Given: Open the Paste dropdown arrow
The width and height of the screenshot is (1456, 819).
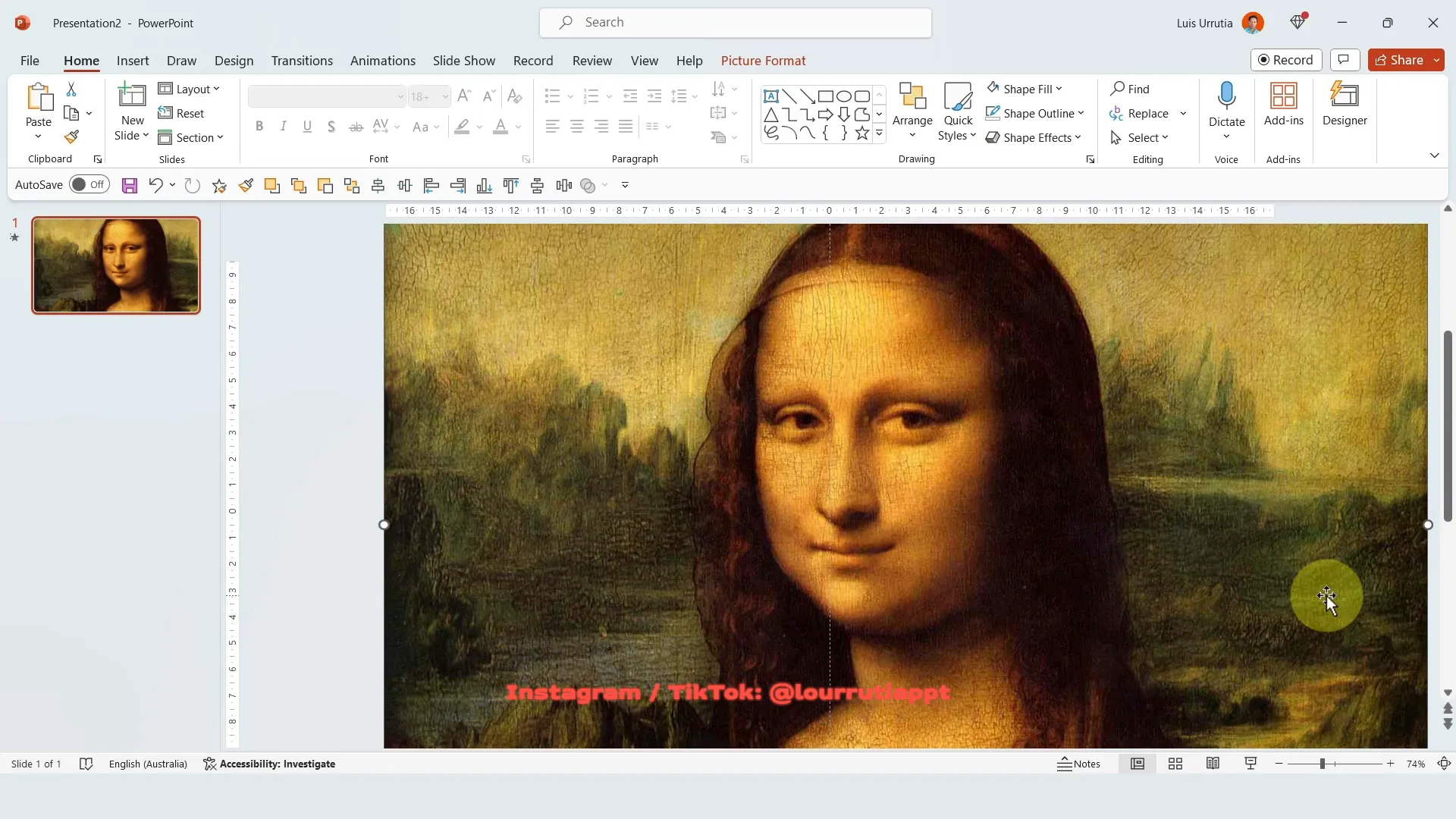Looking at the screenshot, I should click(38, 136).
